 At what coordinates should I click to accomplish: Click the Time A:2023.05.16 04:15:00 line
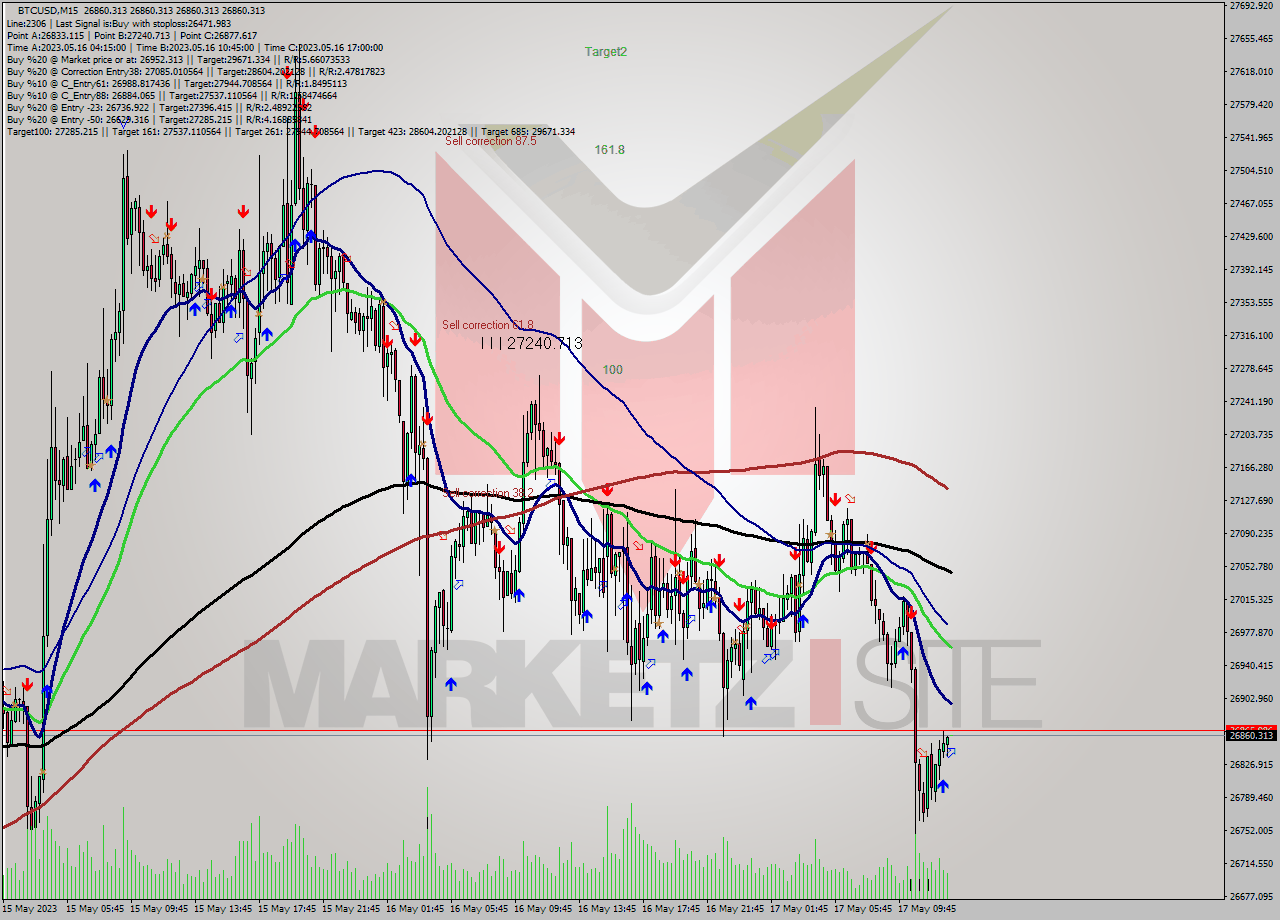click(x=194, y=47)
